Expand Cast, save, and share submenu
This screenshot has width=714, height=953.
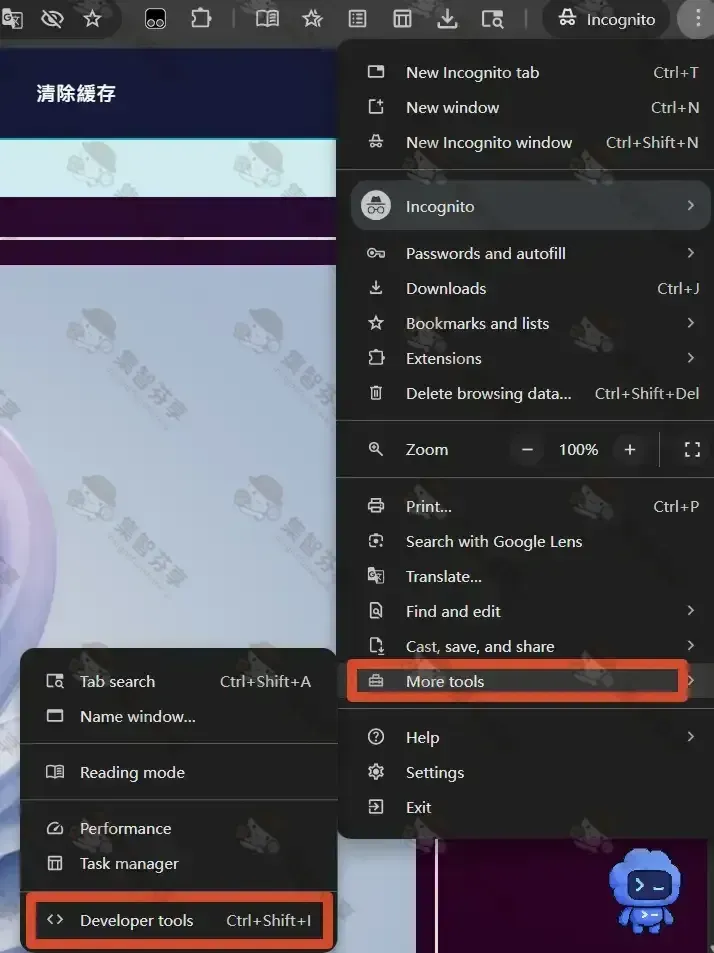tap(525, 646)
